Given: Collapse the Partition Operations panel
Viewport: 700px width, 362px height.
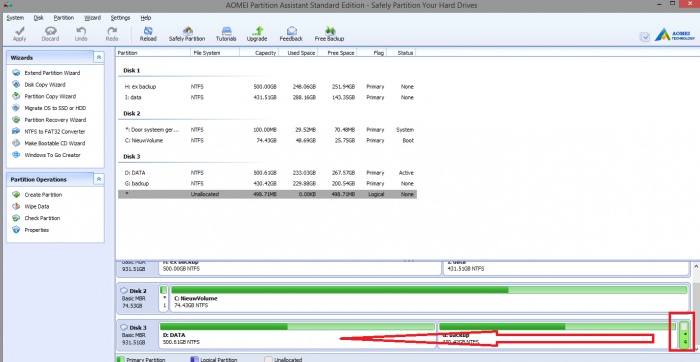Looking at the screenshot, I should [x=99, y=179].
